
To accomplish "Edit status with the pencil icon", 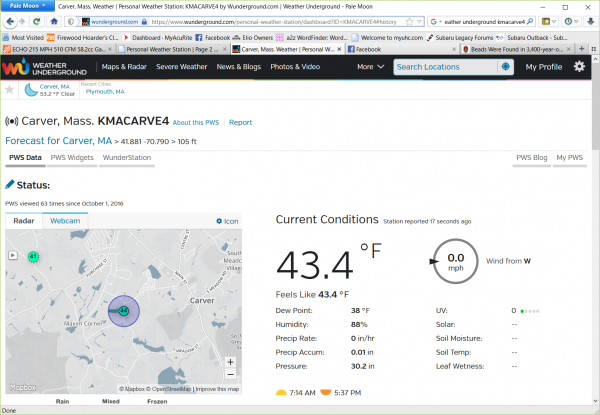I will click(10, 184).
